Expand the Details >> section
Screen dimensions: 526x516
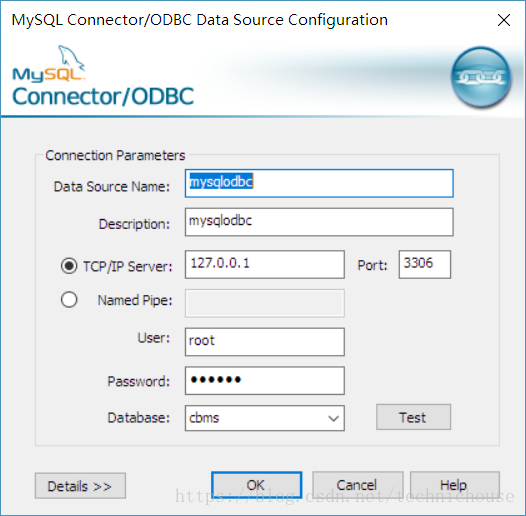point(81,486)
